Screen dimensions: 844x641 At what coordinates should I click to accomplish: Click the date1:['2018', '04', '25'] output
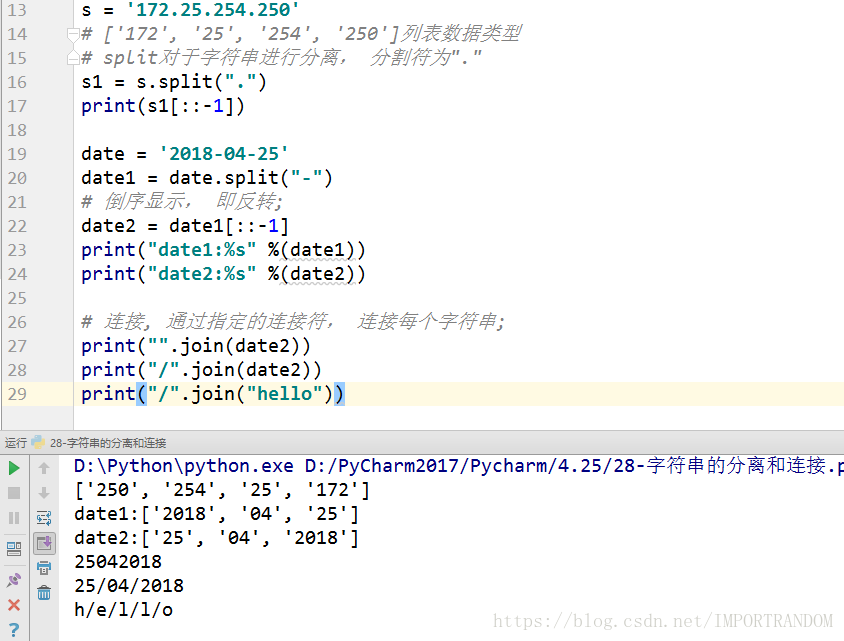(216, 514)
